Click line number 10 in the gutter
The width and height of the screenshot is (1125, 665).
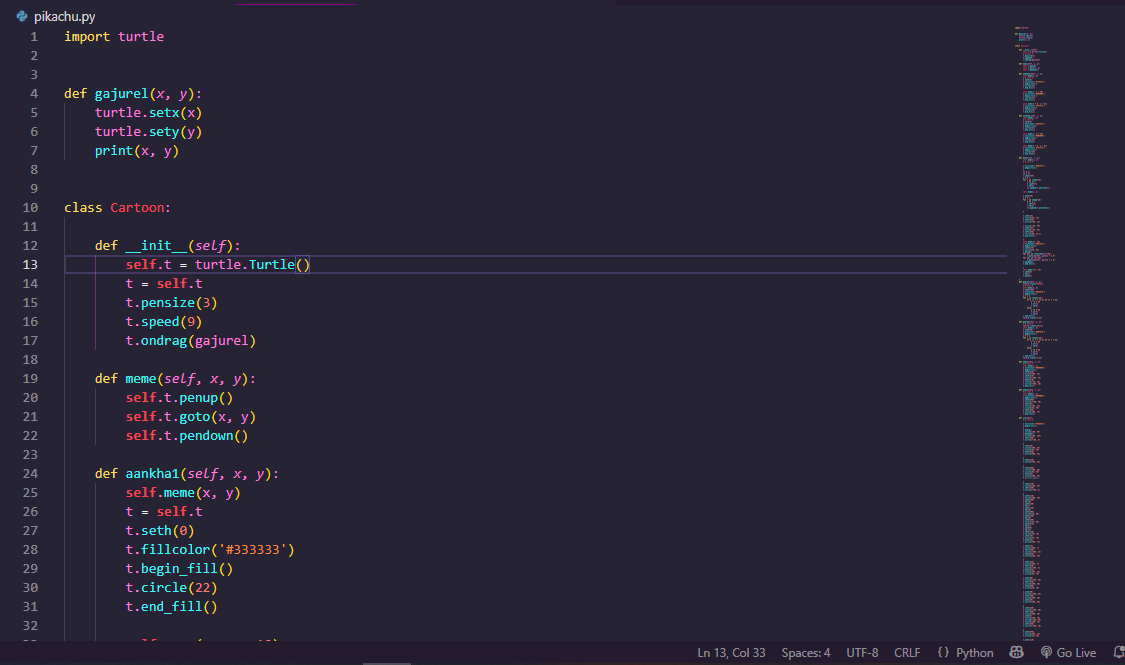click(x=30, y=207)
